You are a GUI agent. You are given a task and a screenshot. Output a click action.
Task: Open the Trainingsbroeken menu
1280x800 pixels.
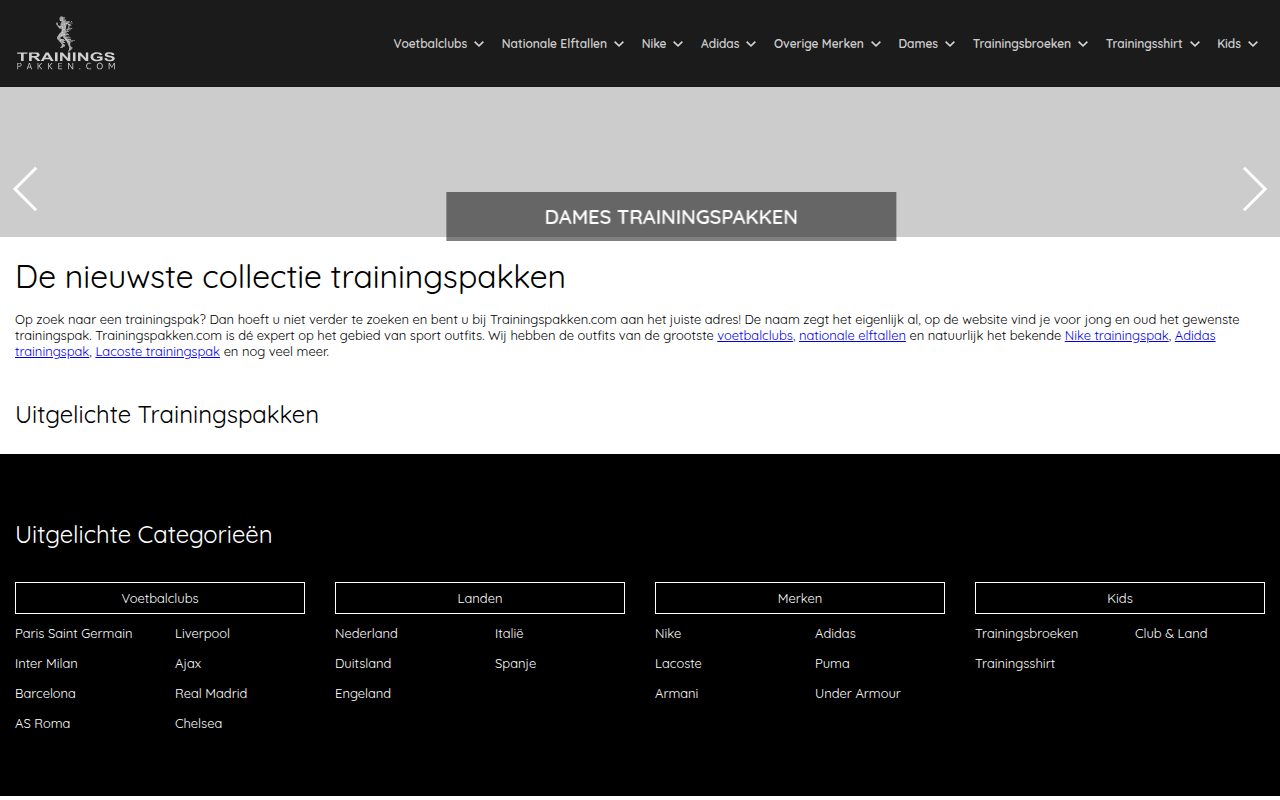[1030, 44]
